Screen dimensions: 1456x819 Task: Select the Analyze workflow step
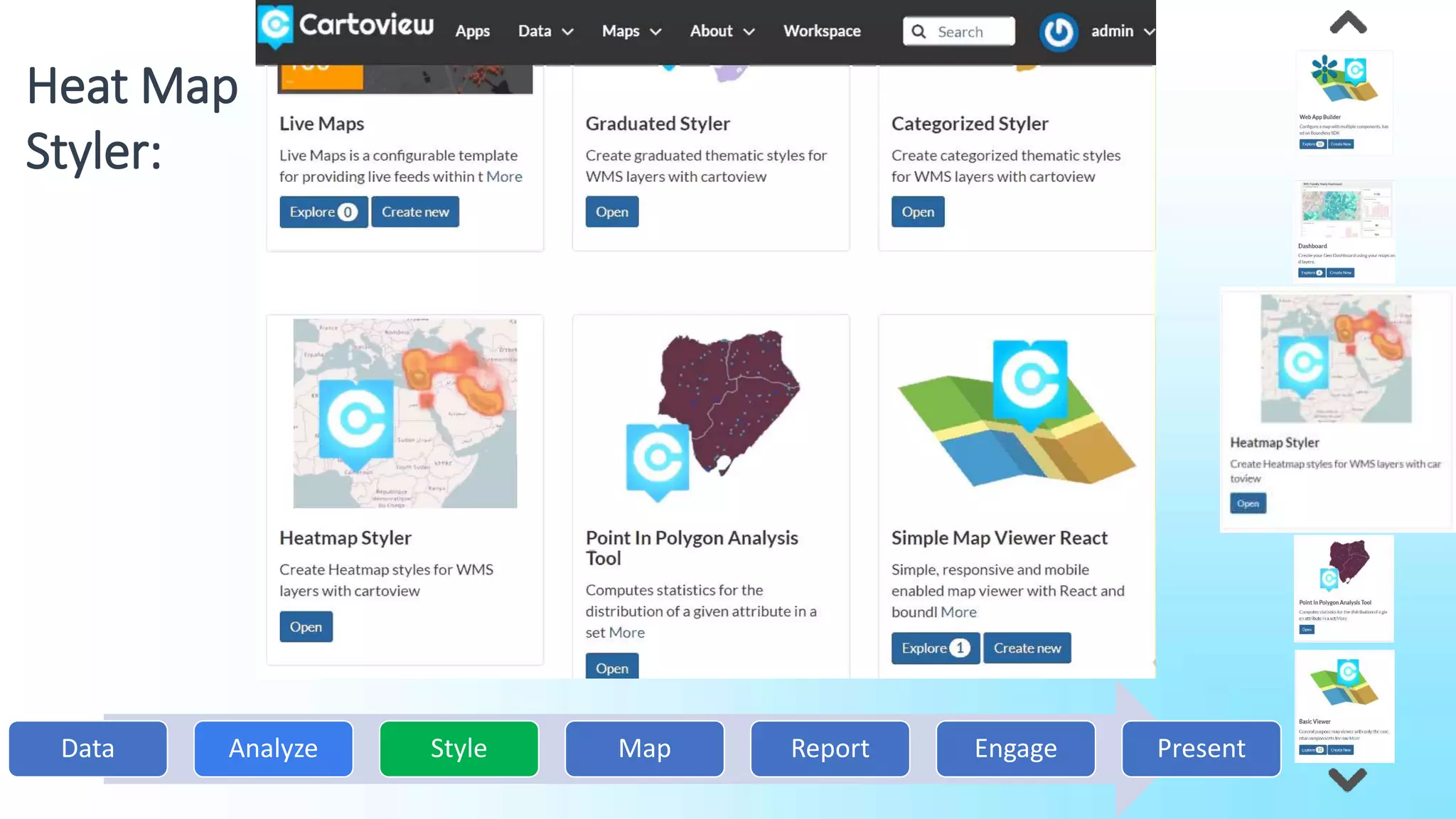click(x=273, y=749)
